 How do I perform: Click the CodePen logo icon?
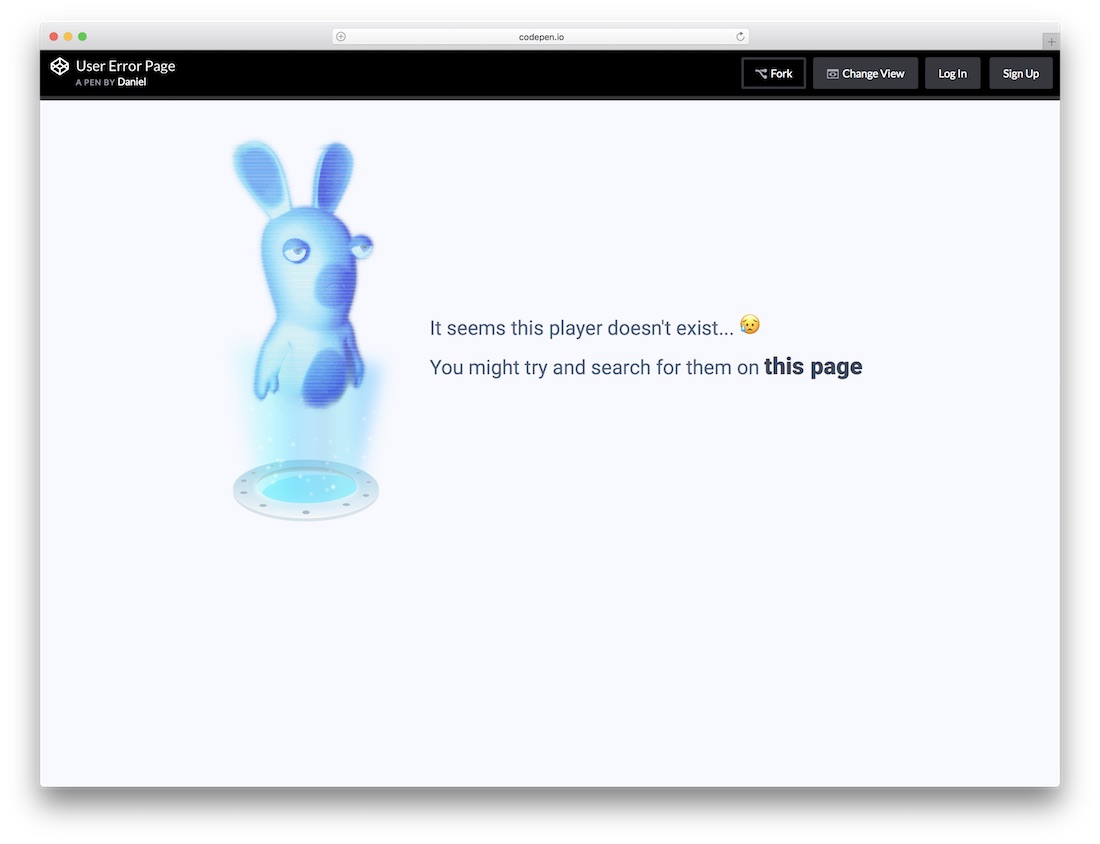tap(60, 66)
